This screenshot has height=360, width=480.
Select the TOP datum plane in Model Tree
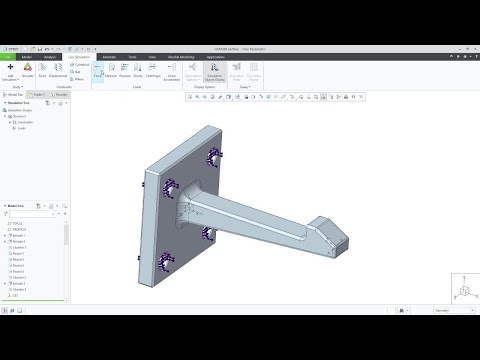tap(15, 224)
